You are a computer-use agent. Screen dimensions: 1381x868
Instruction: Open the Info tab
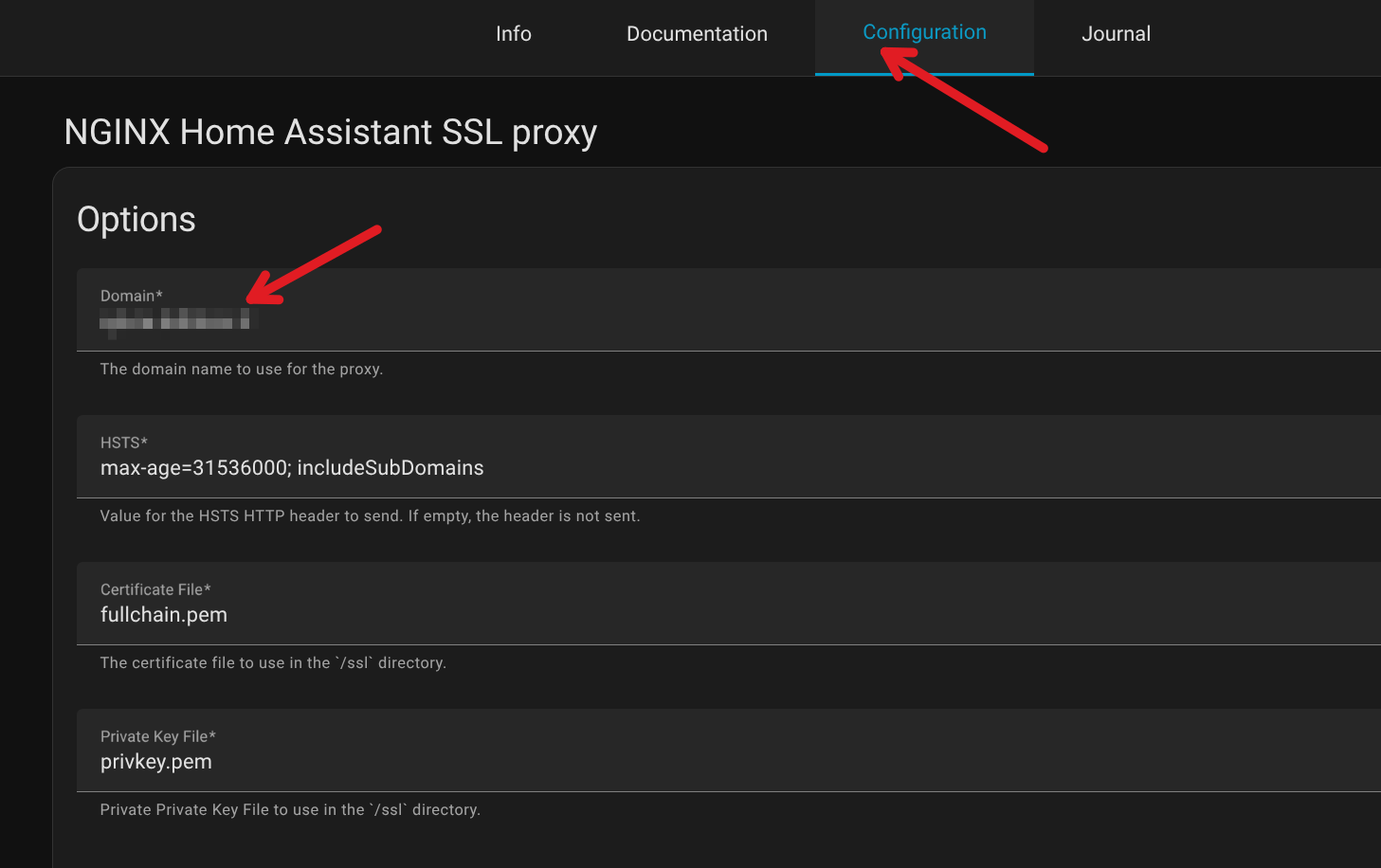[513, 34]
